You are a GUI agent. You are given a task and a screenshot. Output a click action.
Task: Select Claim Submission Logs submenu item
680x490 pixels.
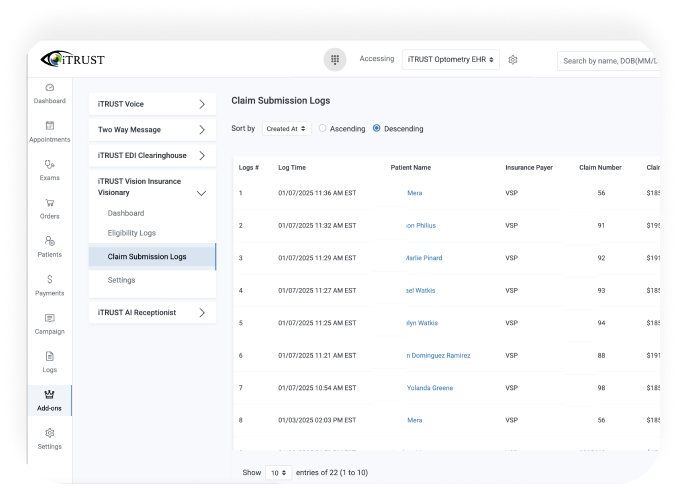coord(152,257)
